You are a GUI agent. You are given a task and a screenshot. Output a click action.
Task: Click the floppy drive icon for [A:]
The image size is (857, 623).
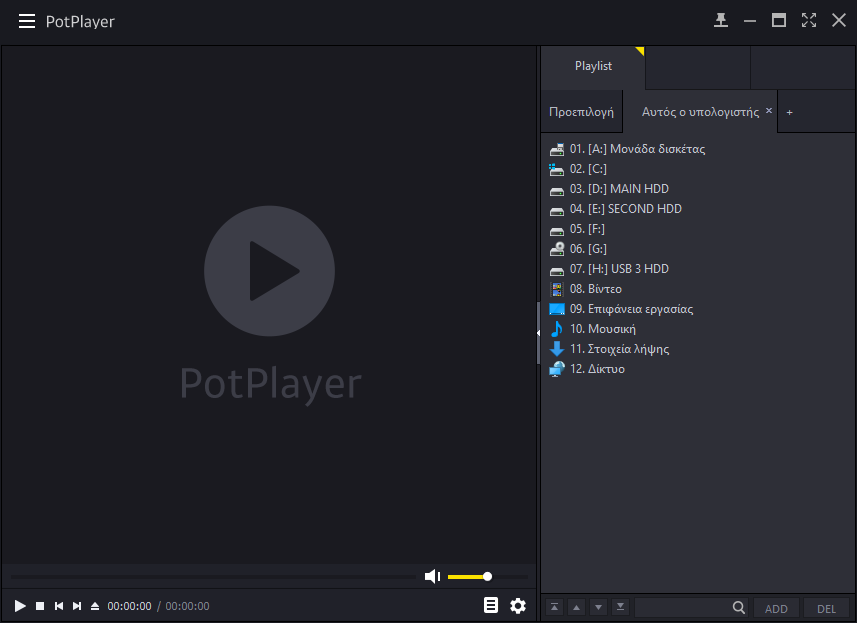(x=556, y=149)
